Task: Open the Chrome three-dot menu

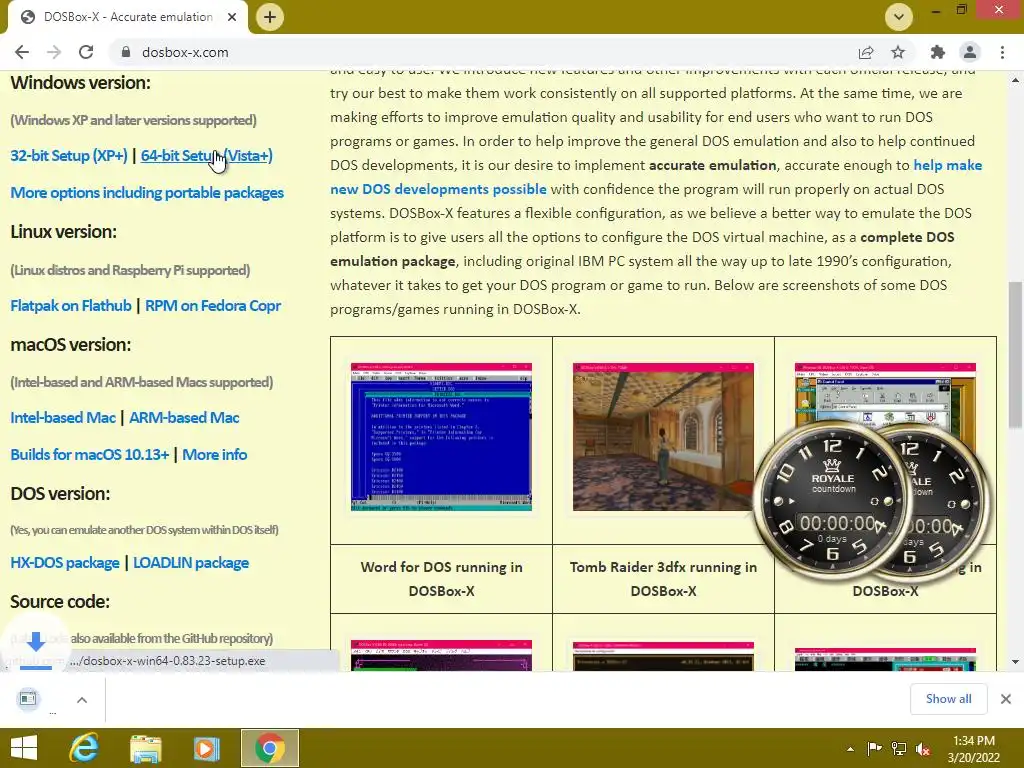Action: click(x=1002, y=52)
